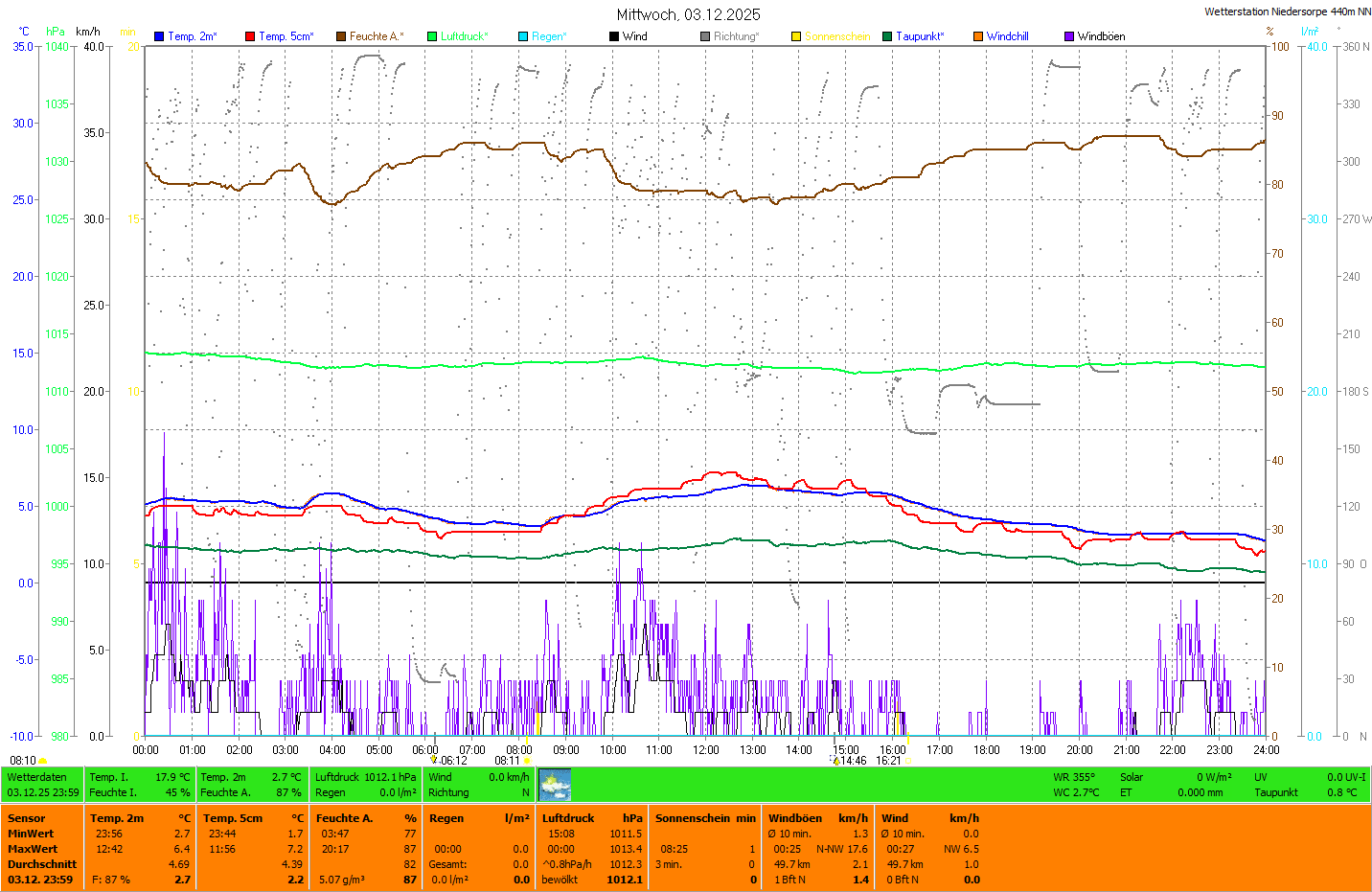Click the cloudy weather condition icon
This screenshot has width=1372, height=892.
coord(555,785)
